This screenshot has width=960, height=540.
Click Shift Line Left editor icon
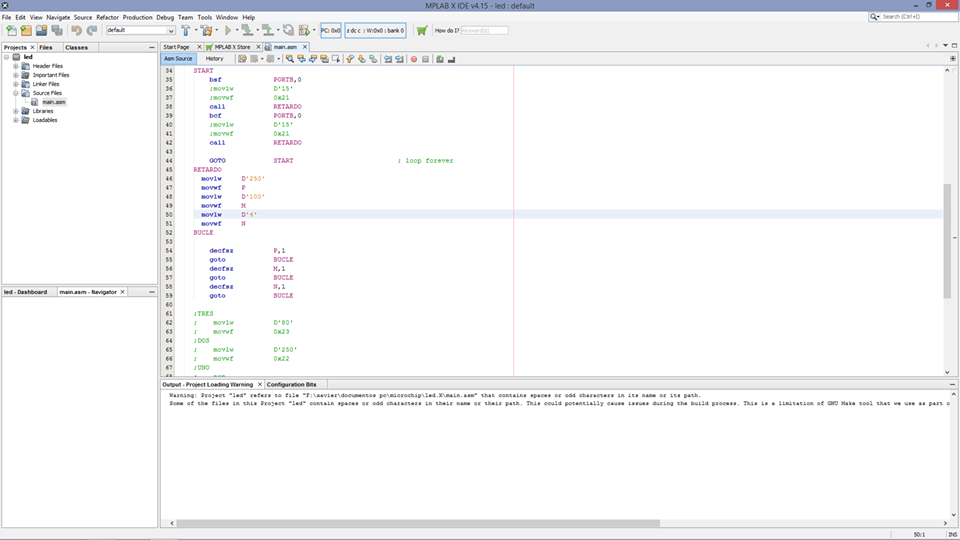coord(388,59)
